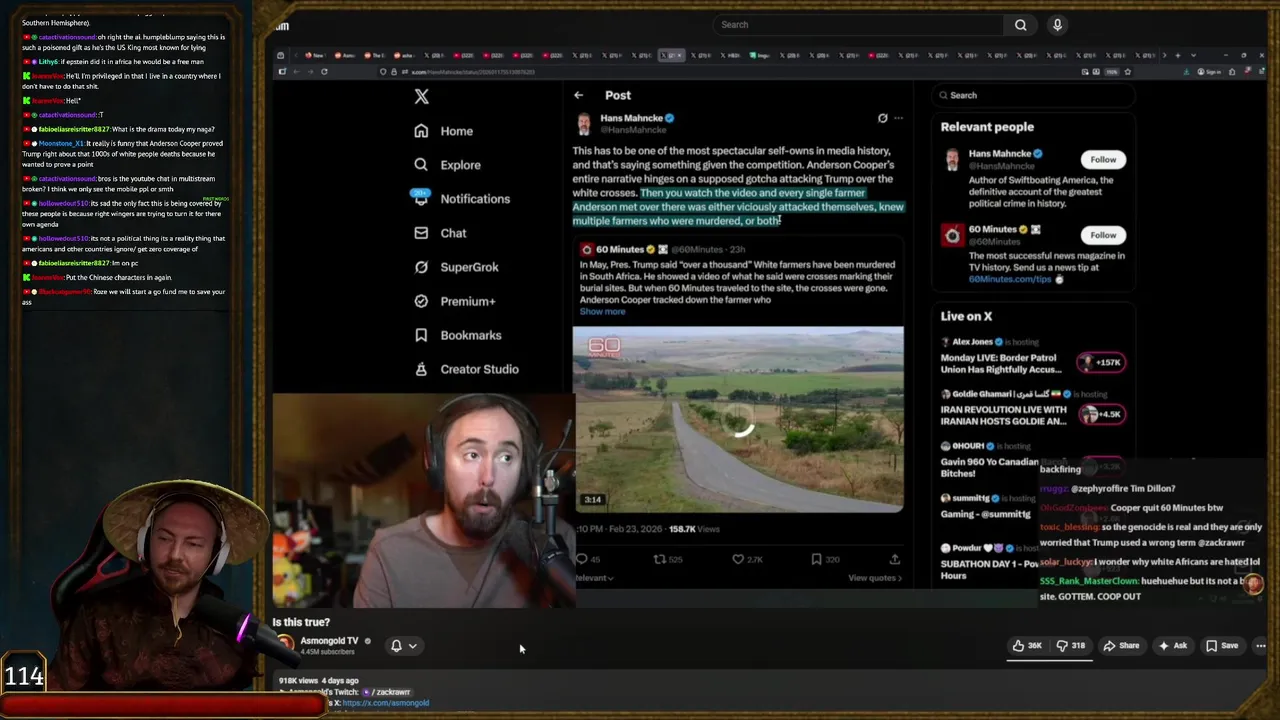Click the repost icon showing 525
Image resolution: width=1280 pixels, height=720 pixels.
[x=660, y=559]
